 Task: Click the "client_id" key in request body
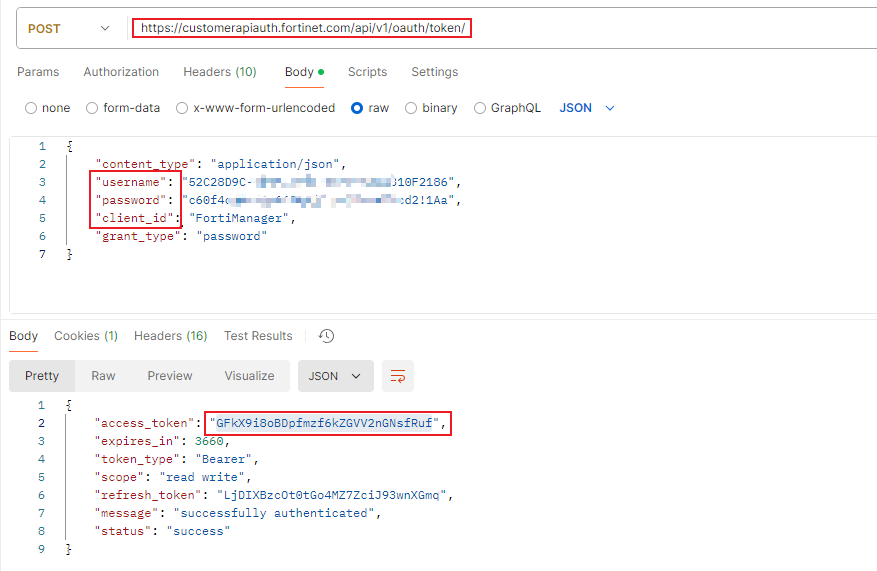pos(134,218)
